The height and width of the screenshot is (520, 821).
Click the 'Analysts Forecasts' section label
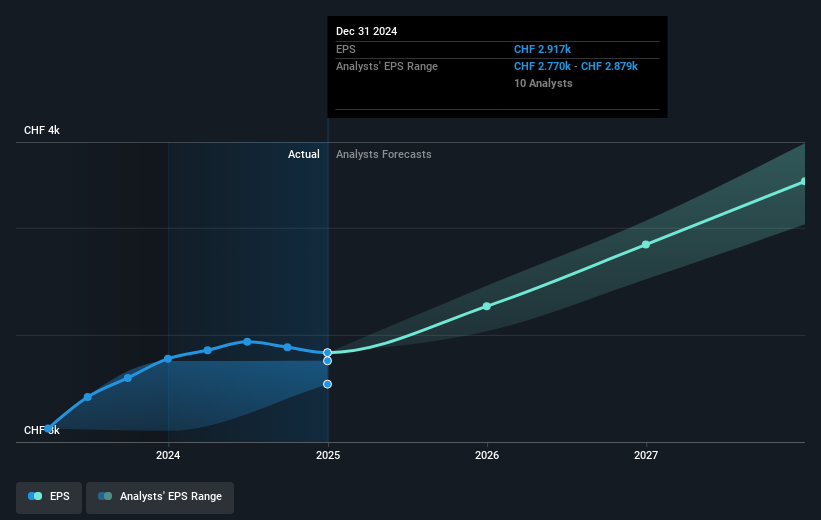(384, 154)
